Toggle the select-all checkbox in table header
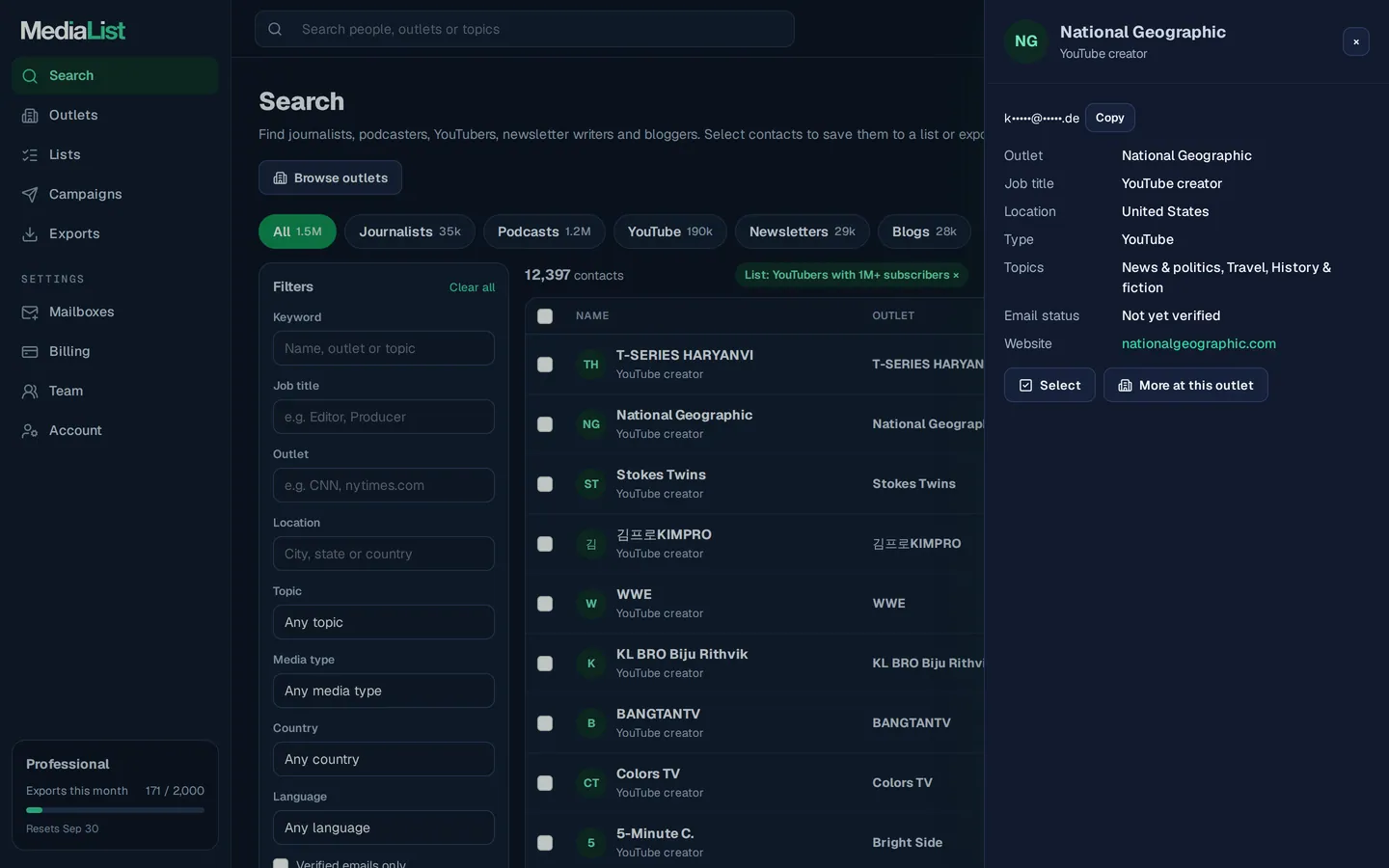Screen dimensions: 1389x868 point(545,316)
